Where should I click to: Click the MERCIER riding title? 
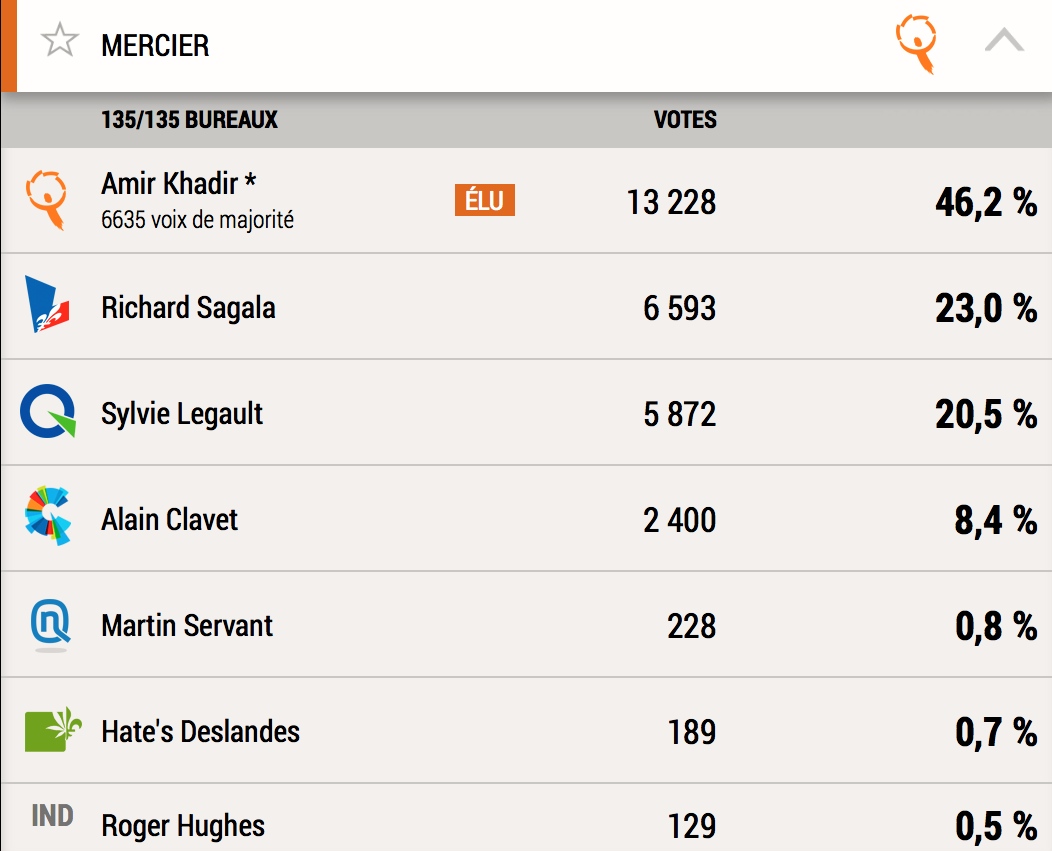point(155,45)
